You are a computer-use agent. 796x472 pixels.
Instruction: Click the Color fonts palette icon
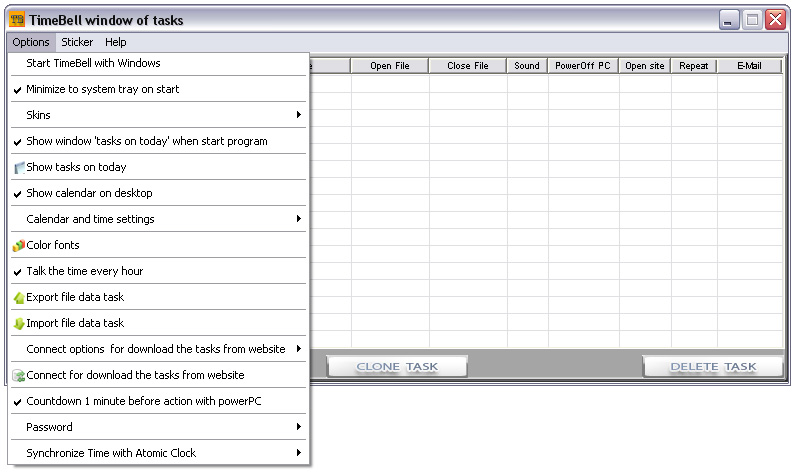pyautogui.click(x=18, y=246)
